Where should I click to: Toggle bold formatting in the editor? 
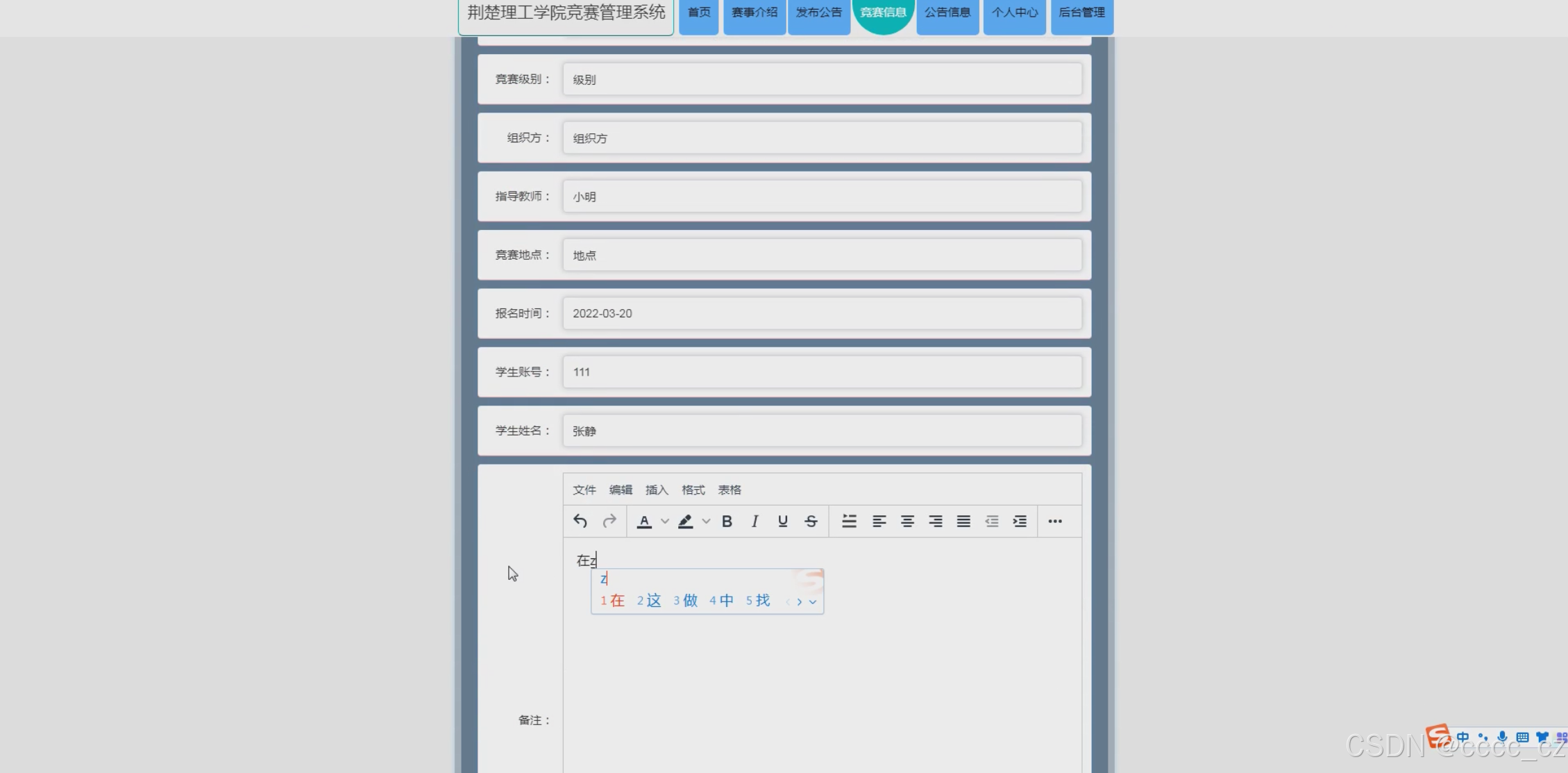pos(727,521)
